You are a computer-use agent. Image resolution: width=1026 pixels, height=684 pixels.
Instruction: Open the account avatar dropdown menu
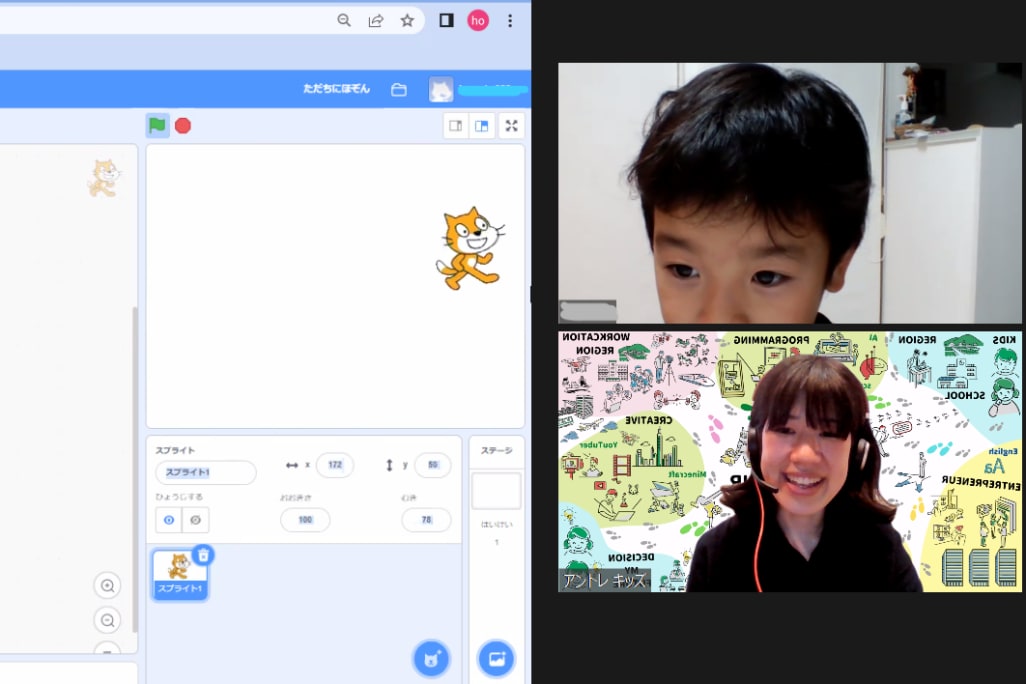[x=441, y=90]
